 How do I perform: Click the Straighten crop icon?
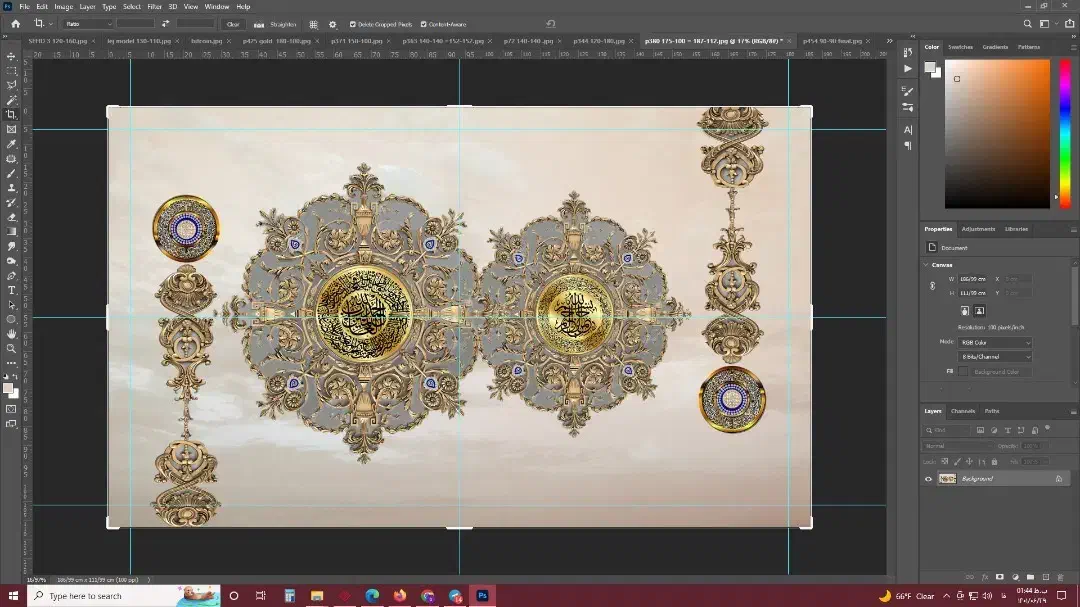pyautogui.click(x=259, y=24)
